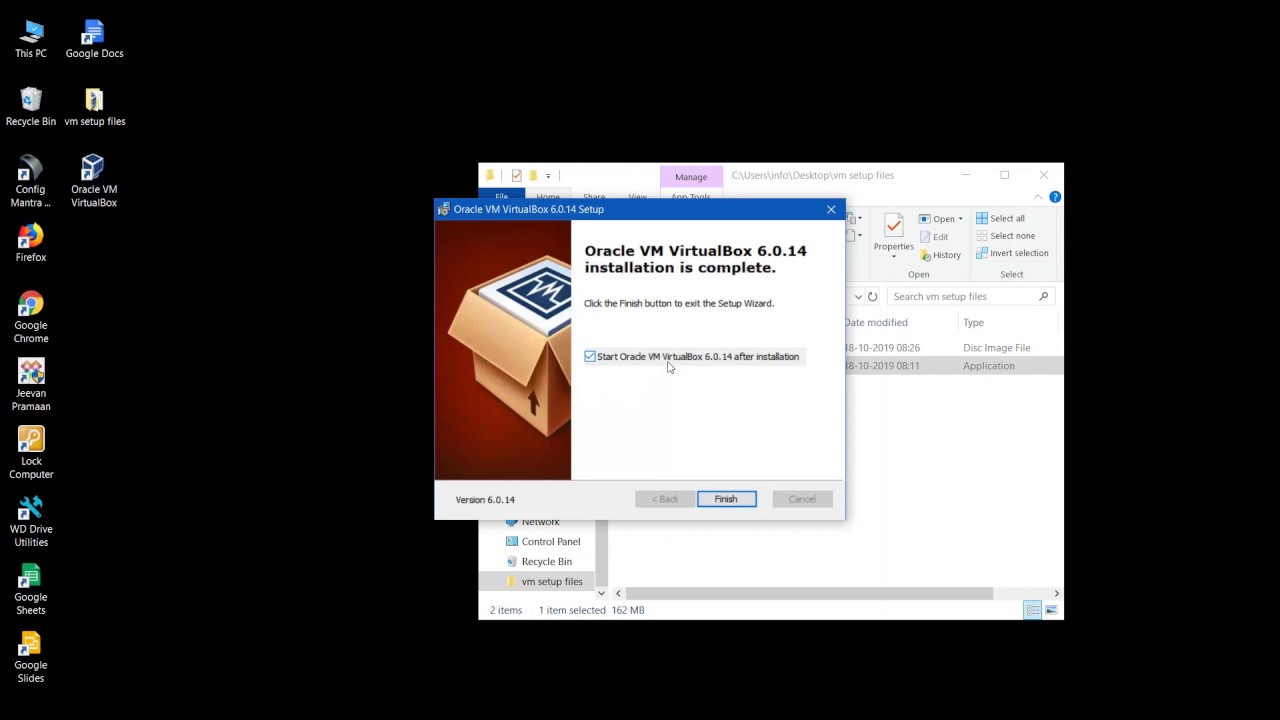Open the Customize Quick Access Toolbar dropdown
This screenshot has height=720, width=1280.
[548, 176]
